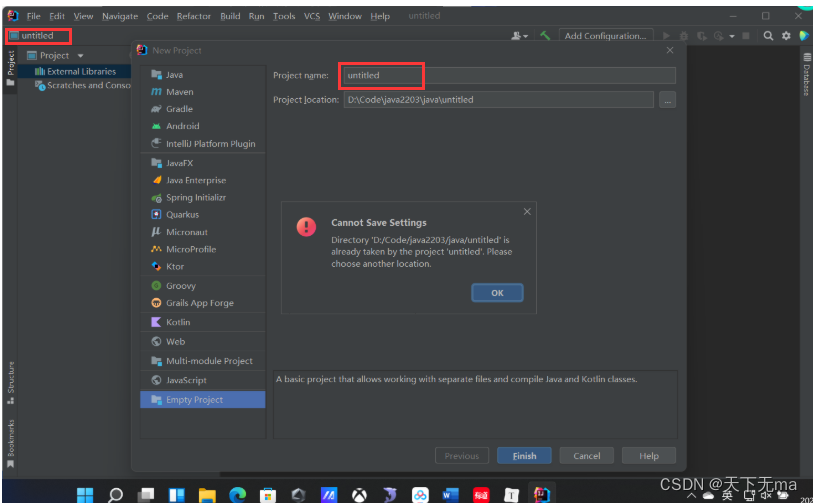The height and width of the screenshot is (503, 813).
Task: Select External Libraries in project tree
Action: pos(75,72)
